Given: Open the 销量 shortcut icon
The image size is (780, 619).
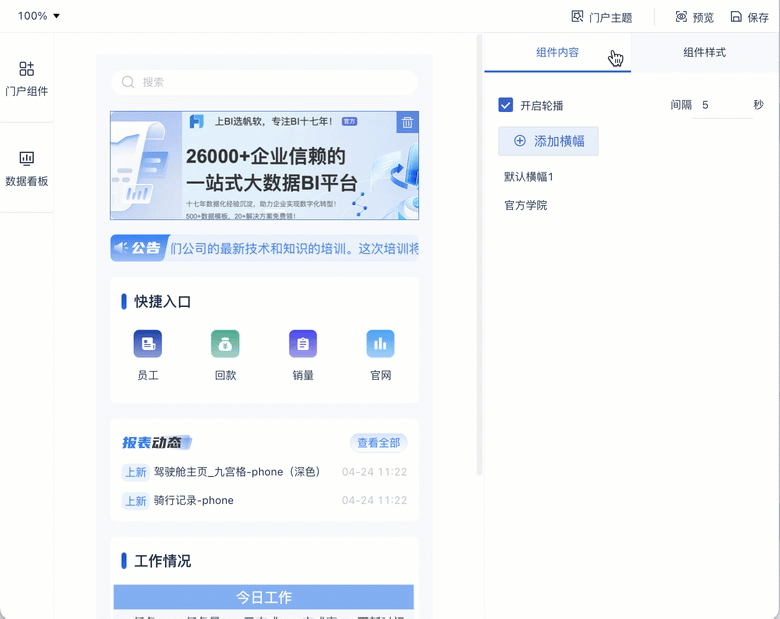Looking at the screenshot, I should (x=303, y=344).
